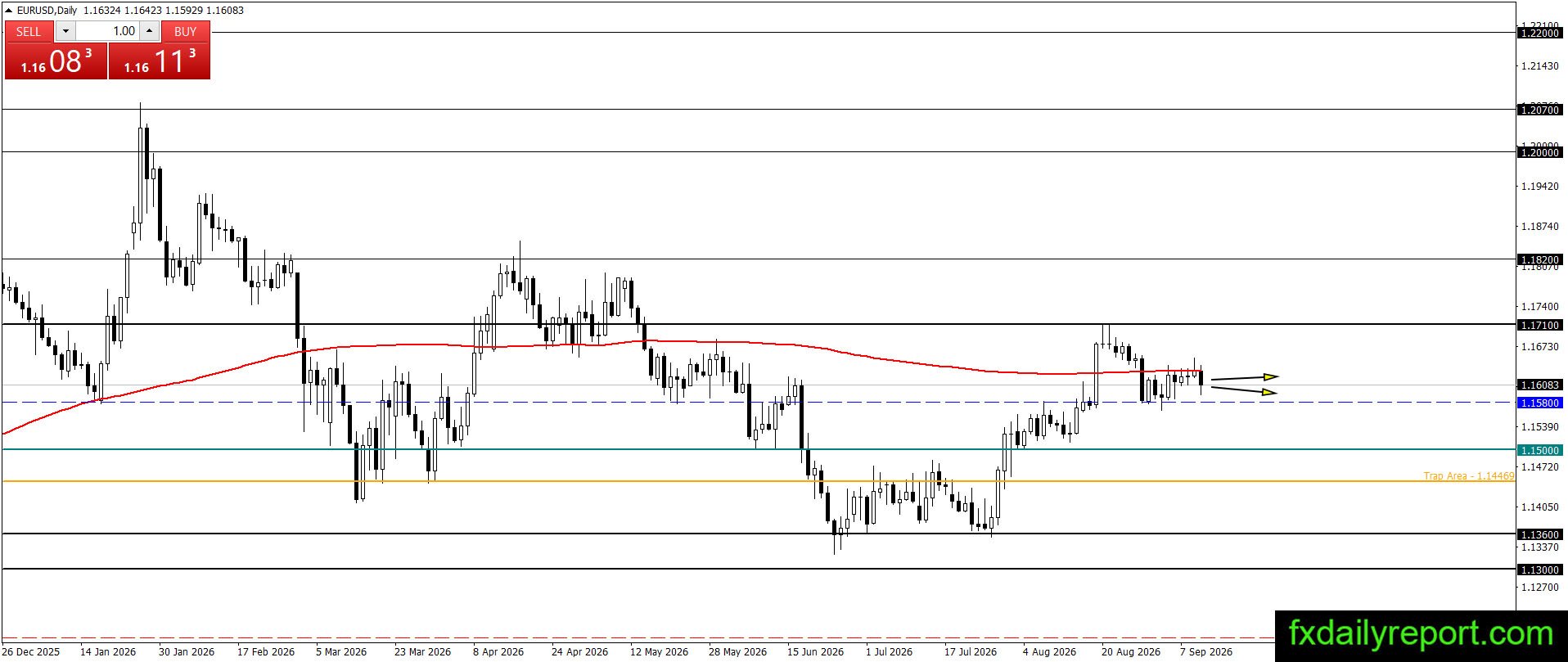
Task: Increase trade volume with the up arrow
Action: (150, 31)
